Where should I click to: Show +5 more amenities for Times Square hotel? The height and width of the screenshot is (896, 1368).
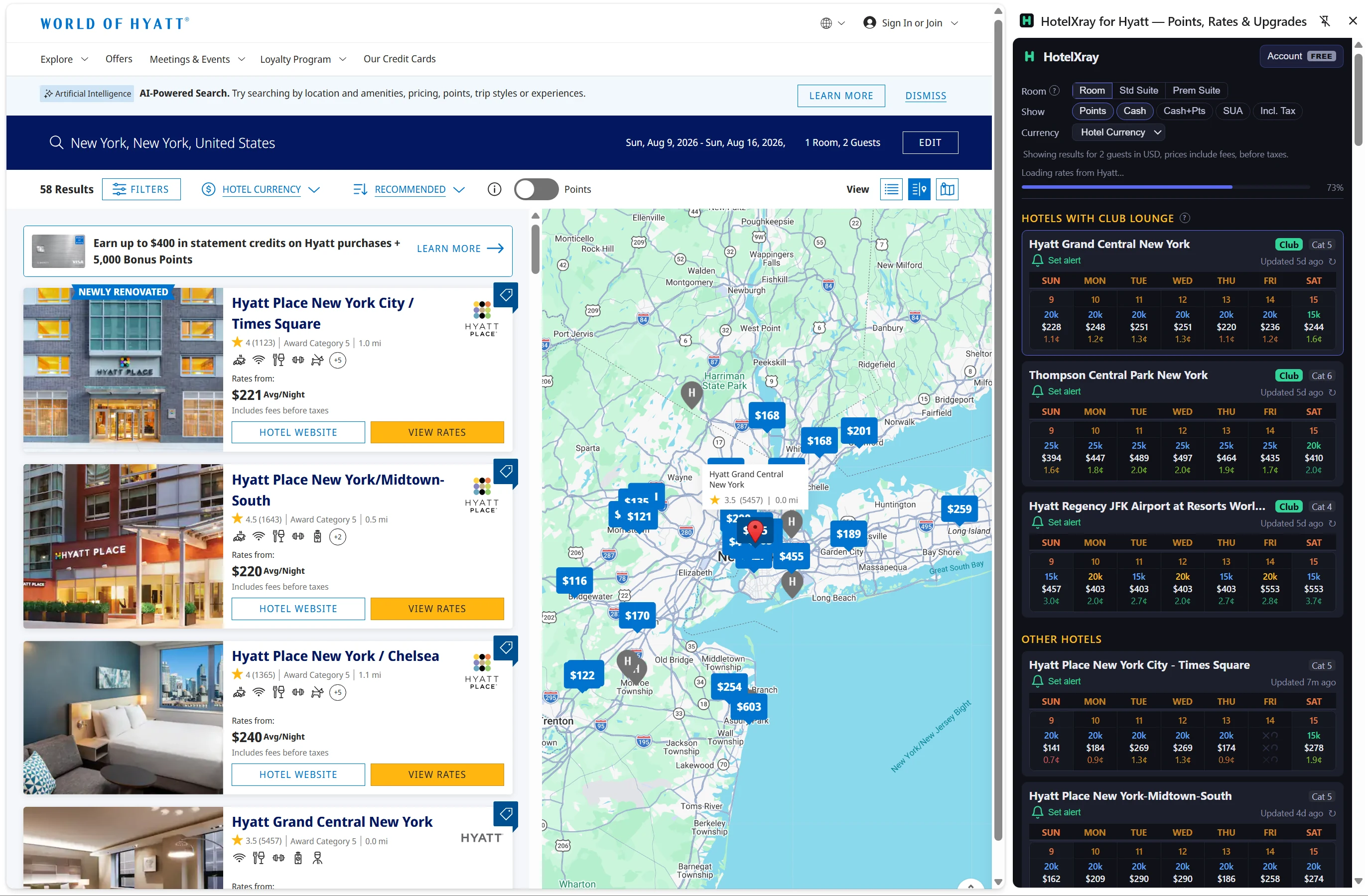[x=338, y=361]
